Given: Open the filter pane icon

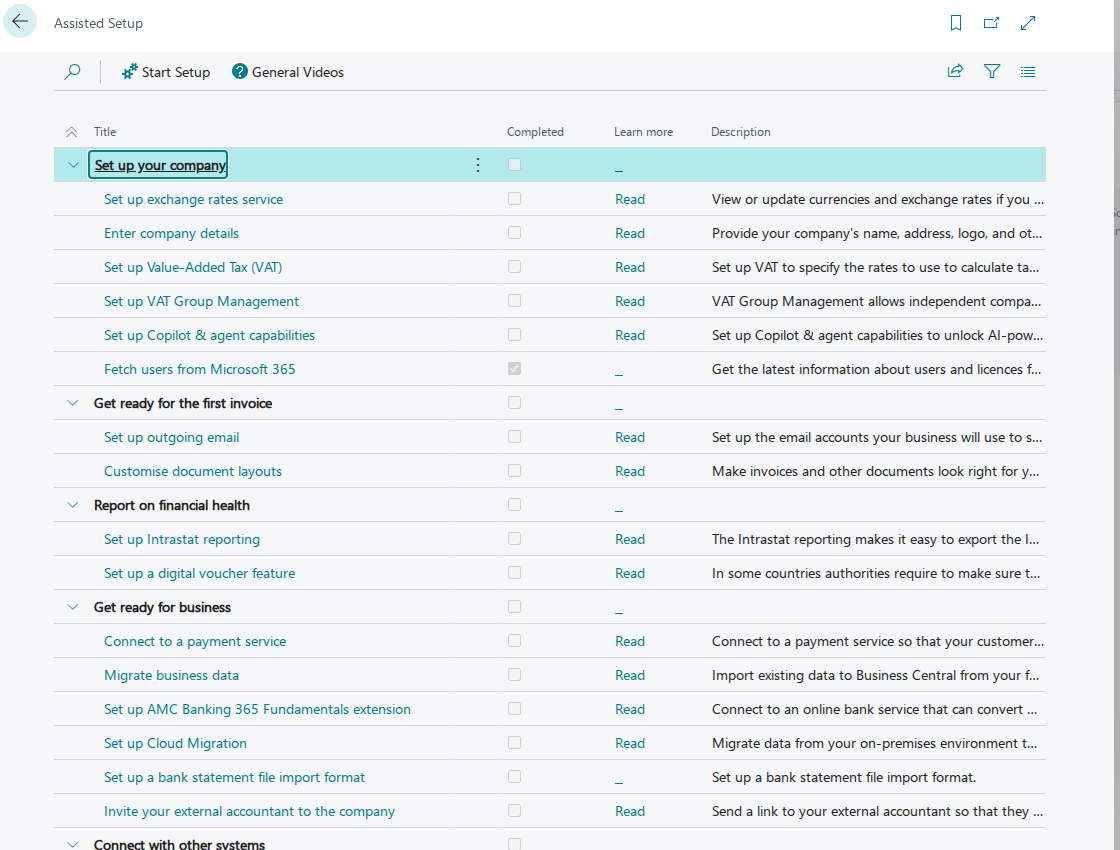Looking at the screenshot, I should click(991, 71).
